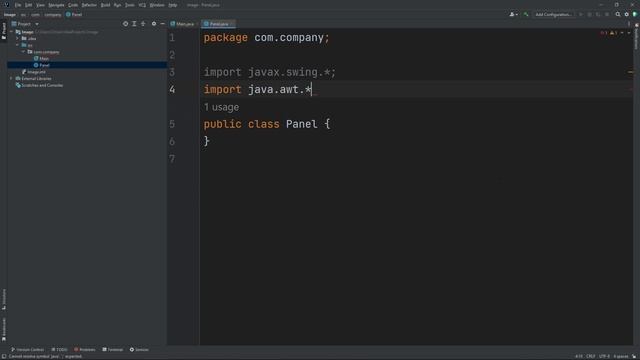Toggle Notifications side stripe button

tap(636, 37)
